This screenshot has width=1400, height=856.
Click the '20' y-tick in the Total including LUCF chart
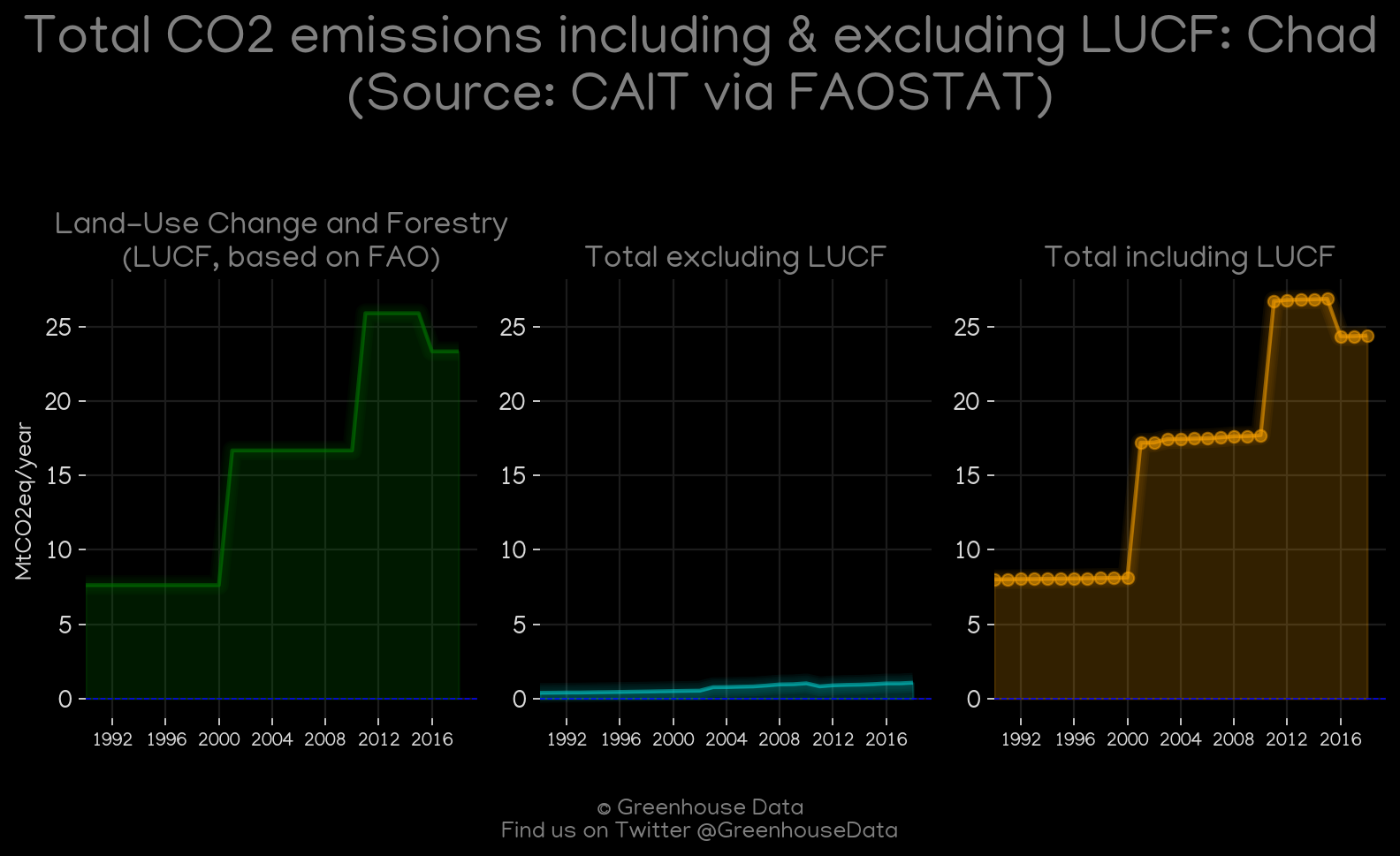click(967, 402)
